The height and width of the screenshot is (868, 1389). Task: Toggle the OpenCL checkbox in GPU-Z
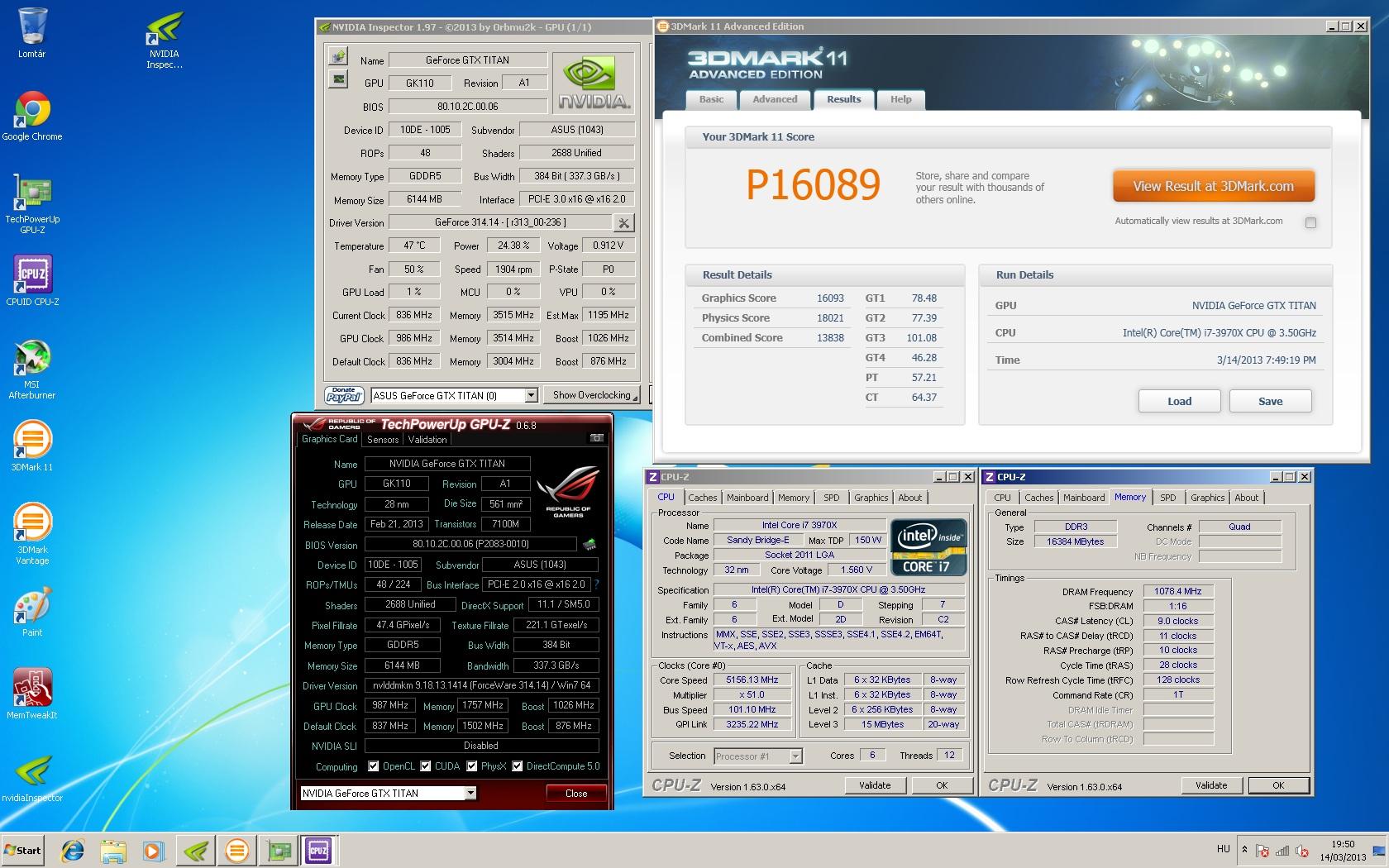point(374,766)
